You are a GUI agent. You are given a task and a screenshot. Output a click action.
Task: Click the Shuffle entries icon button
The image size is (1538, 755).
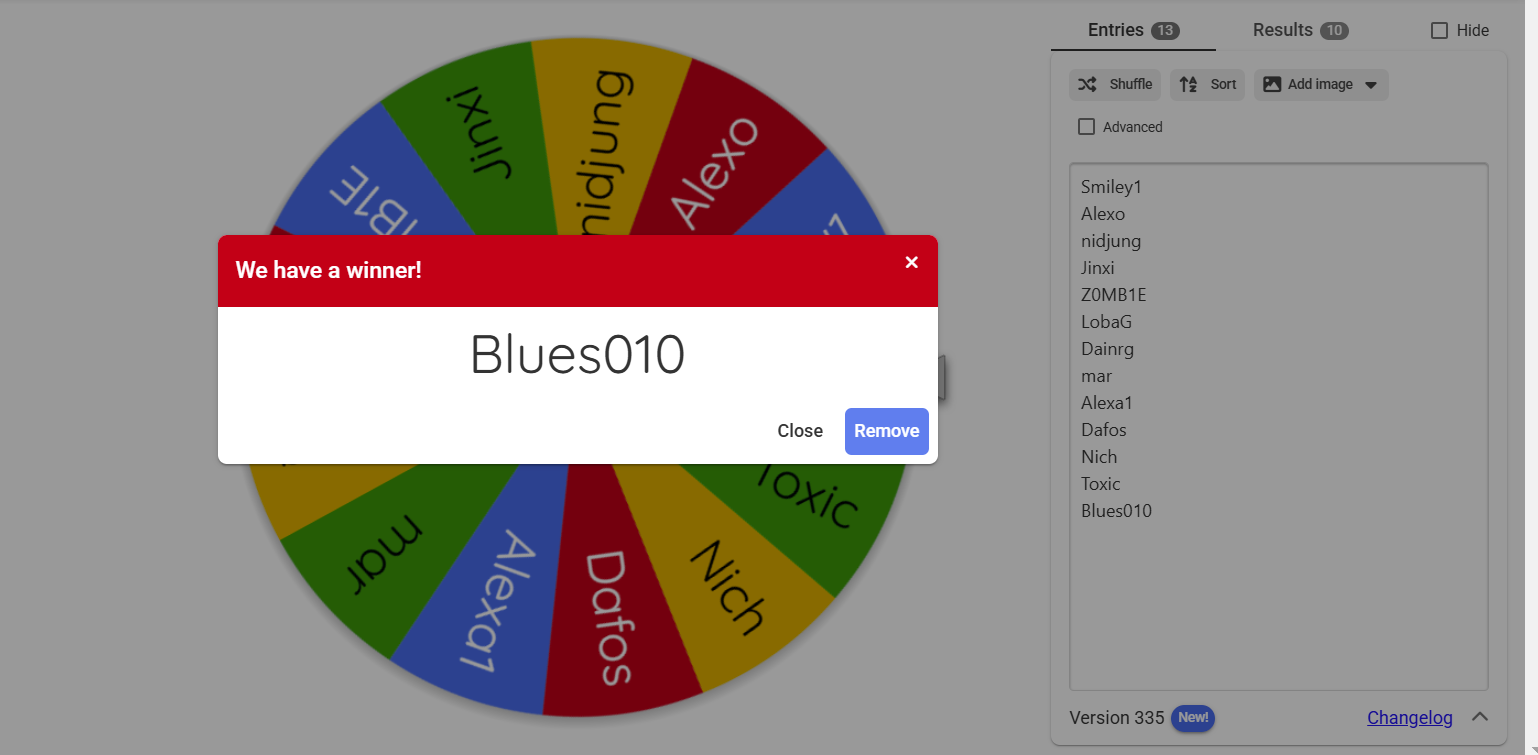tap(1087, 85)
